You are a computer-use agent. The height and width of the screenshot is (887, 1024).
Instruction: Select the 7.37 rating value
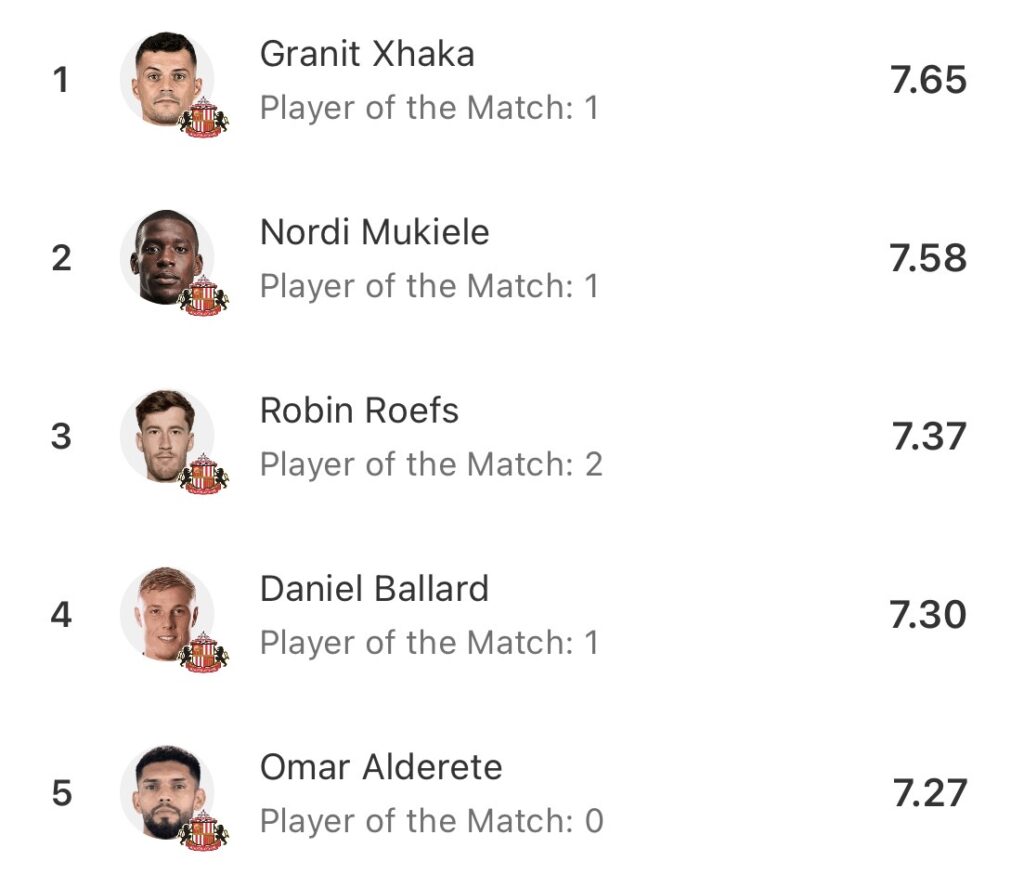tap(929, 436)
